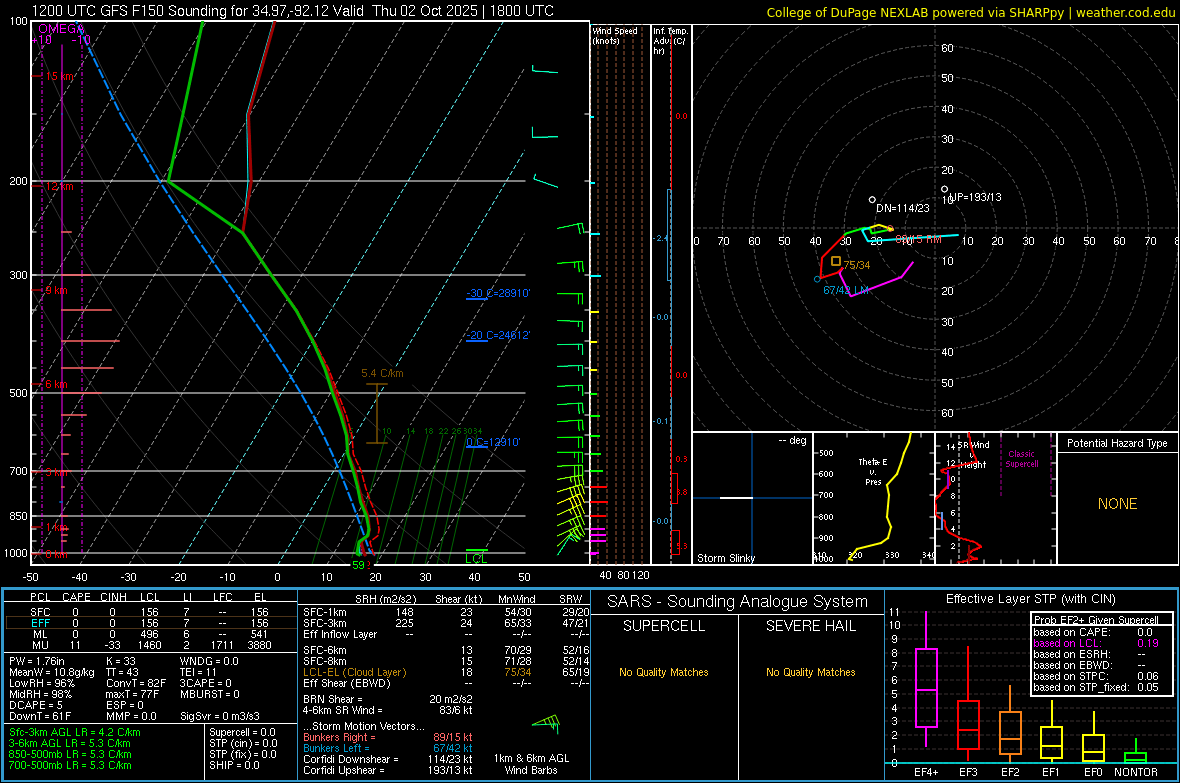
Task: Click the Theta-E v. Pres inset label
Action: [x=873, y=471]
